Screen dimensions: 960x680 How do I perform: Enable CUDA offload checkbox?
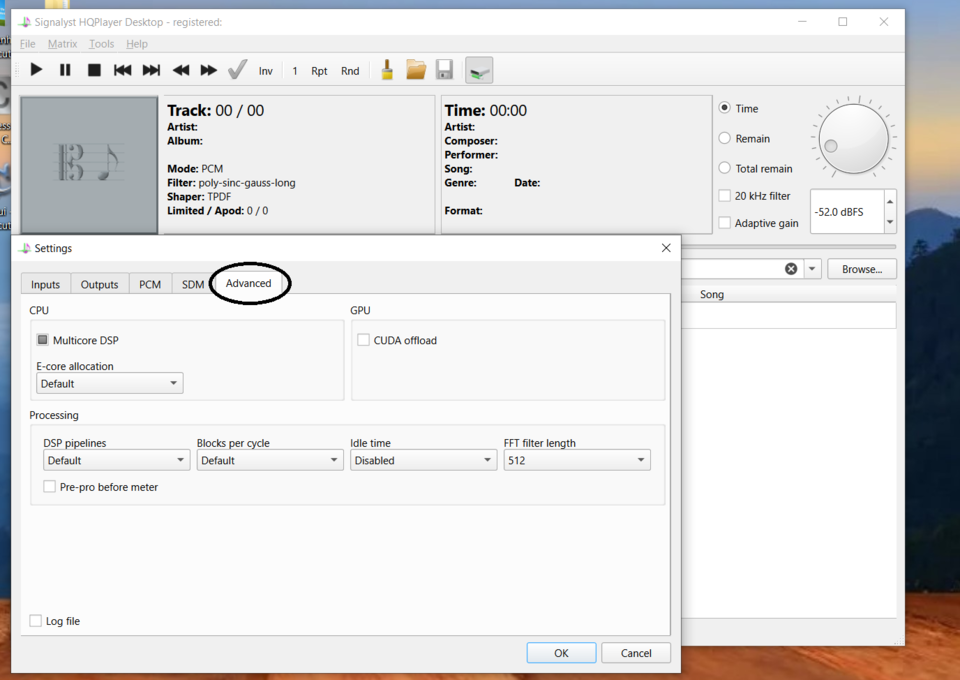tap(364, 340)
